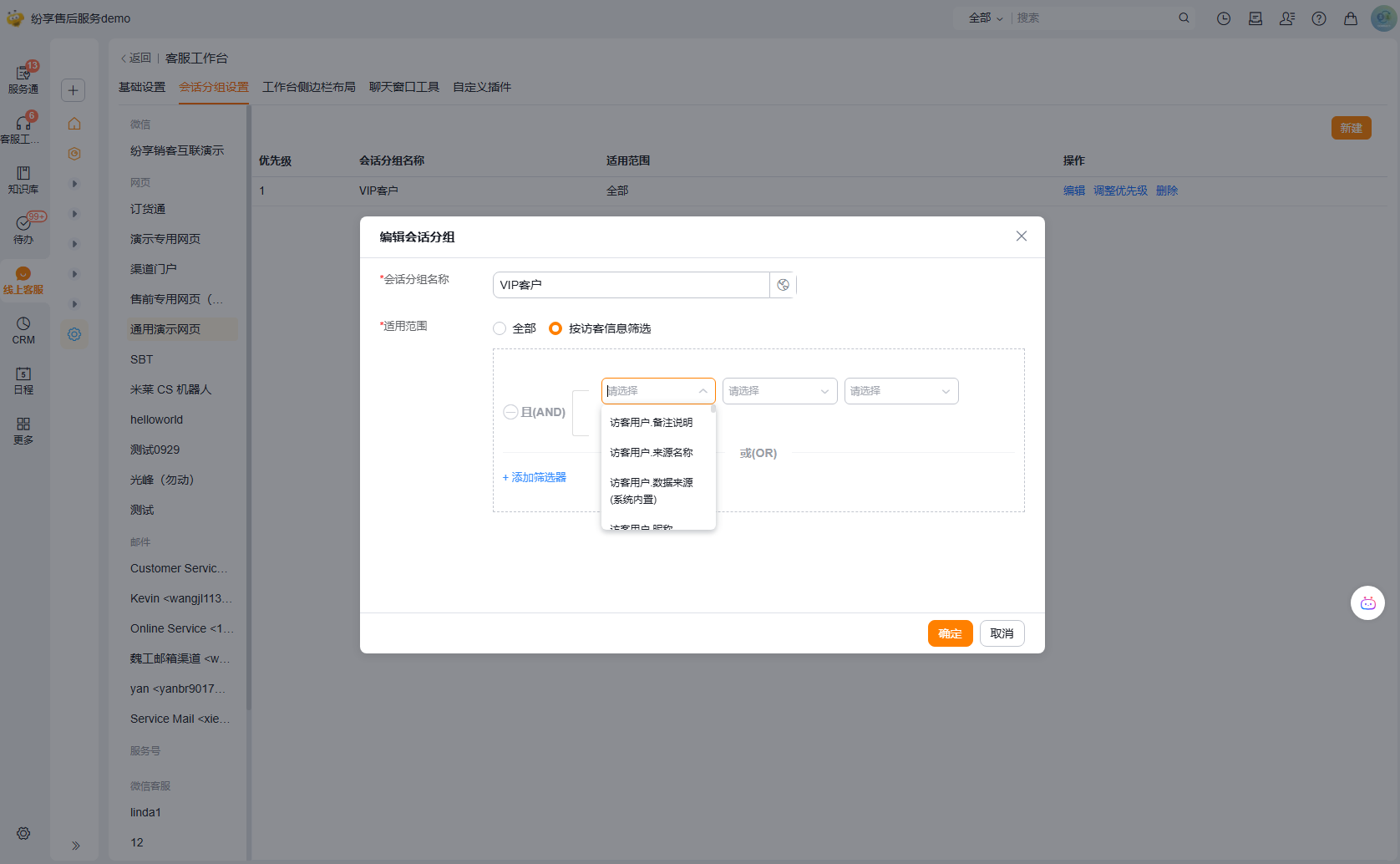Open the floating assistant robot icon
Viewport: 1400px width, 864px height.
click(1367, 603)
